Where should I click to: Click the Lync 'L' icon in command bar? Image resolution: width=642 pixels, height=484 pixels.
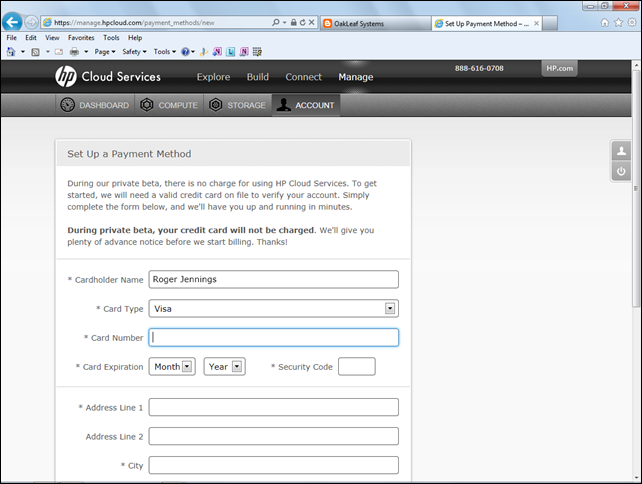click(231, 52)
